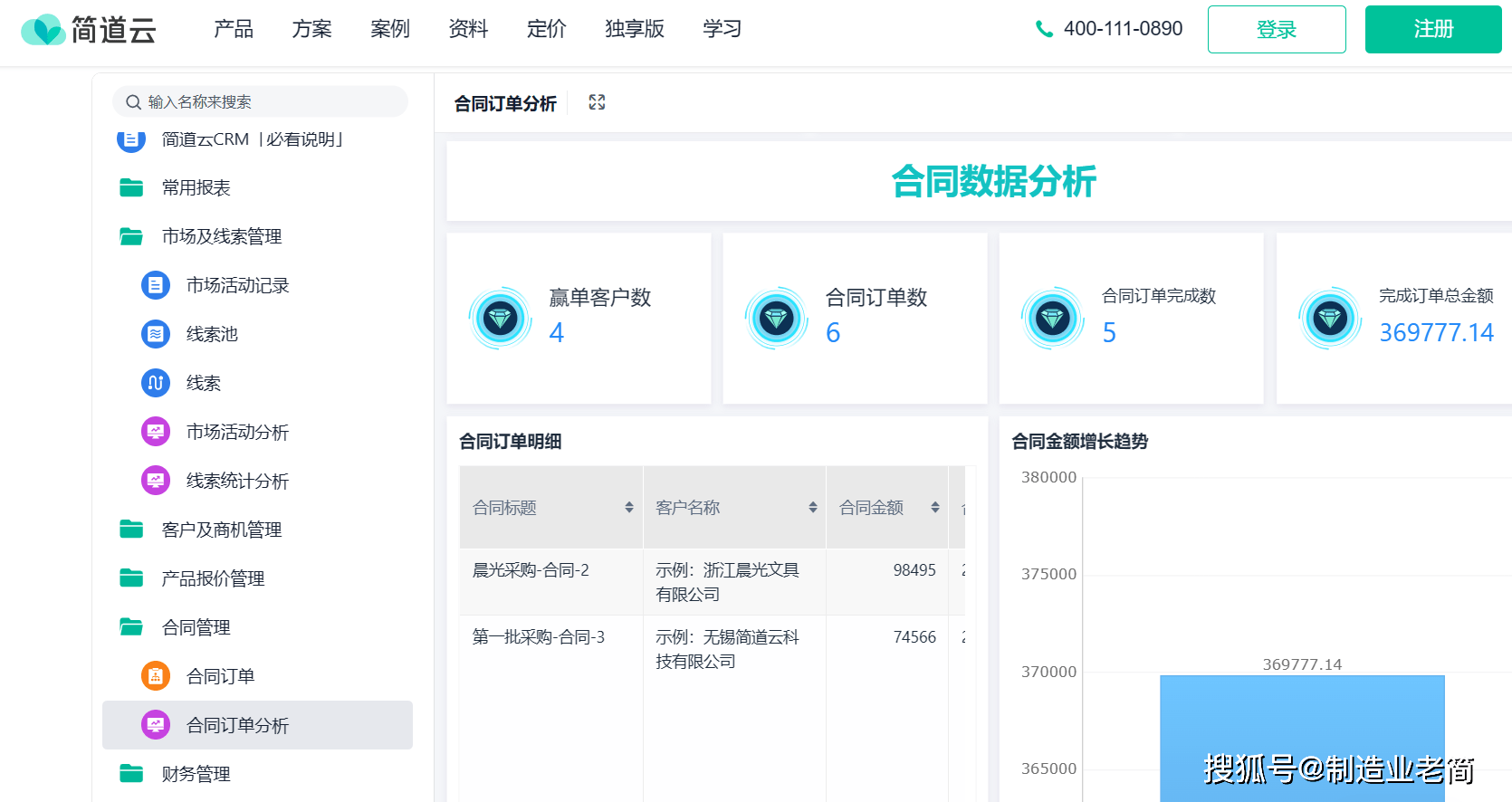This screenshot has height=802, width=1512.
Task: Click the 赢单客户数 value 4
Action: click(x=557, y=333)
